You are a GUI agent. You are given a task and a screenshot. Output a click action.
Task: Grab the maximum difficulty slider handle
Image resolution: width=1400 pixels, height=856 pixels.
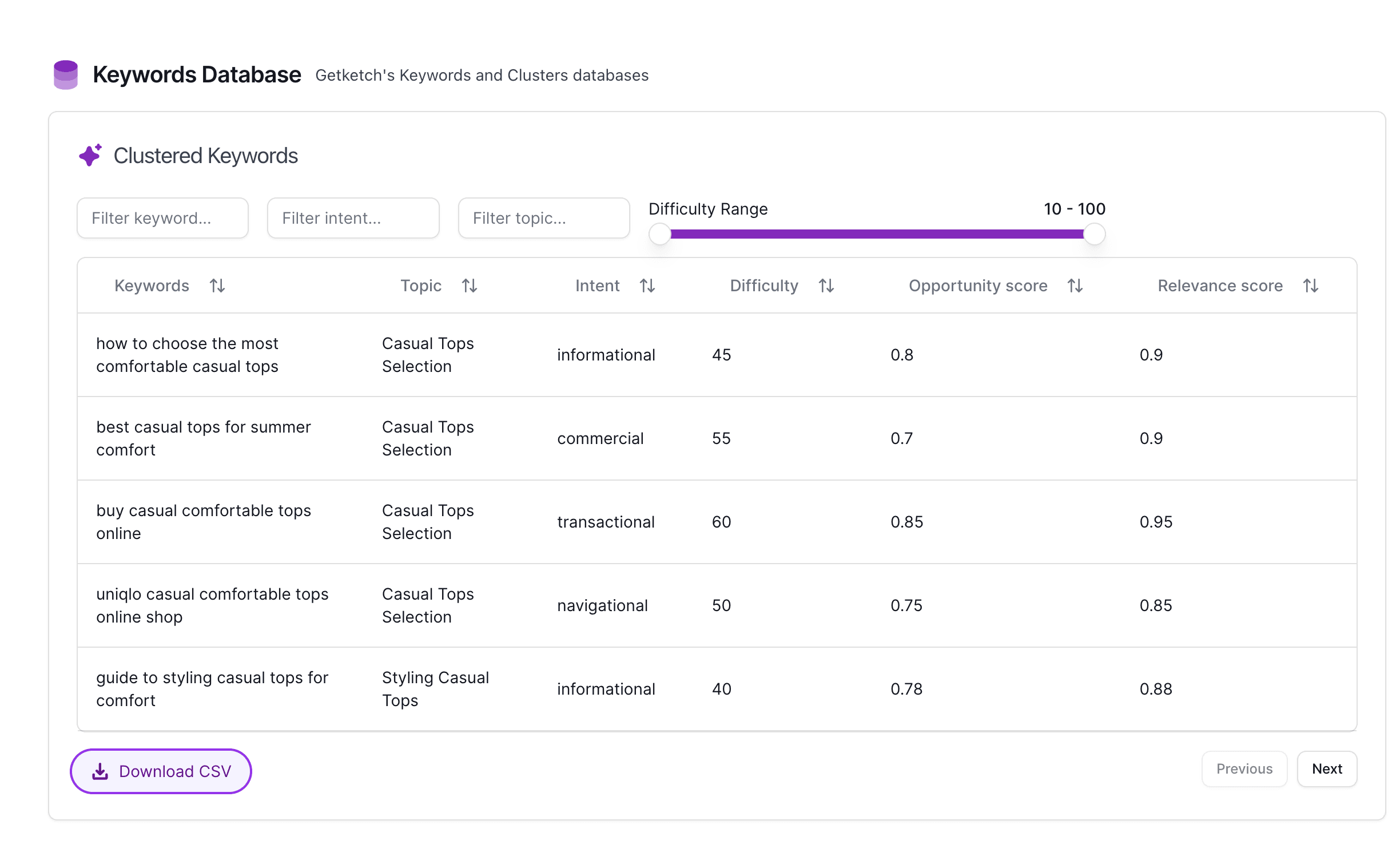1094,234
